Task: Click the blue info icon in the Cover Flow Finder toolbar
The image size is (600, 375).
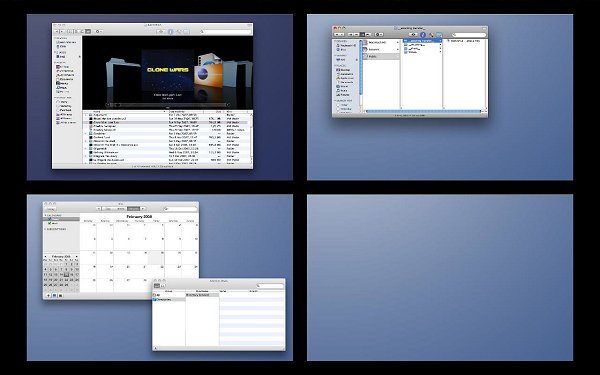Action: pyautogui.click(x=171, y=32)
